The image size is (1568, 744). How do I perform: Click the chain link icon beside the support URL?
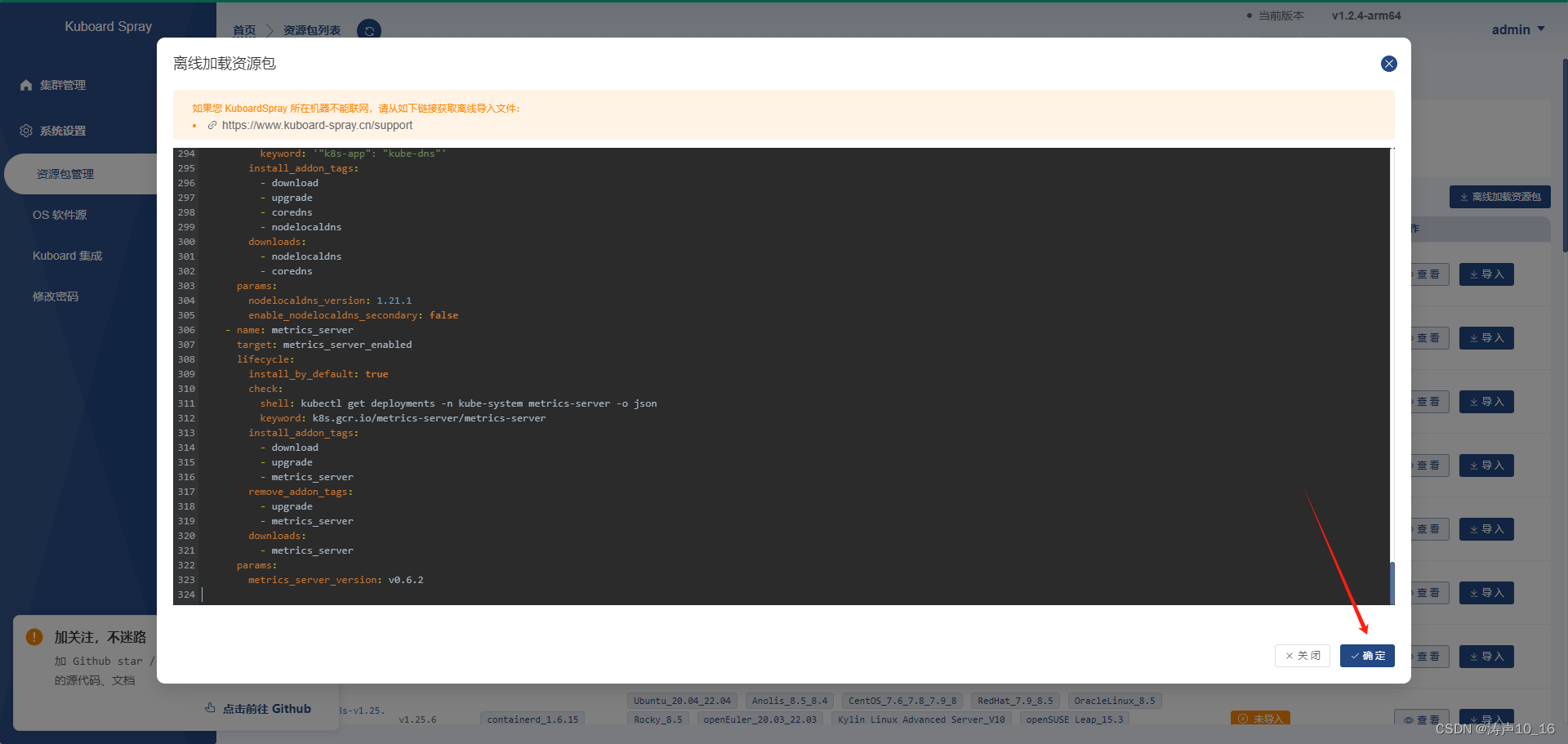click(x=212, y=125)
